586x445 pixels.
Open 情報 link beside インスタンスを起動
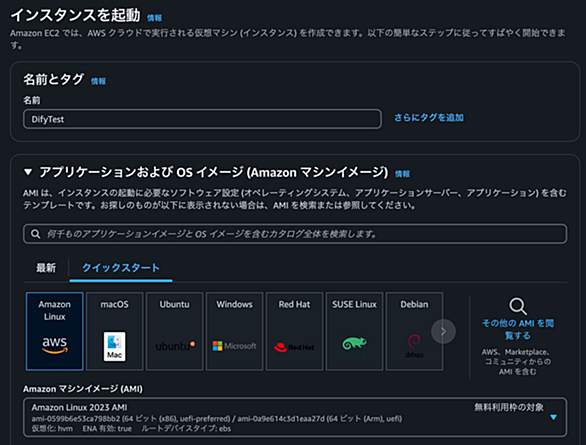(x=154, y=18)
